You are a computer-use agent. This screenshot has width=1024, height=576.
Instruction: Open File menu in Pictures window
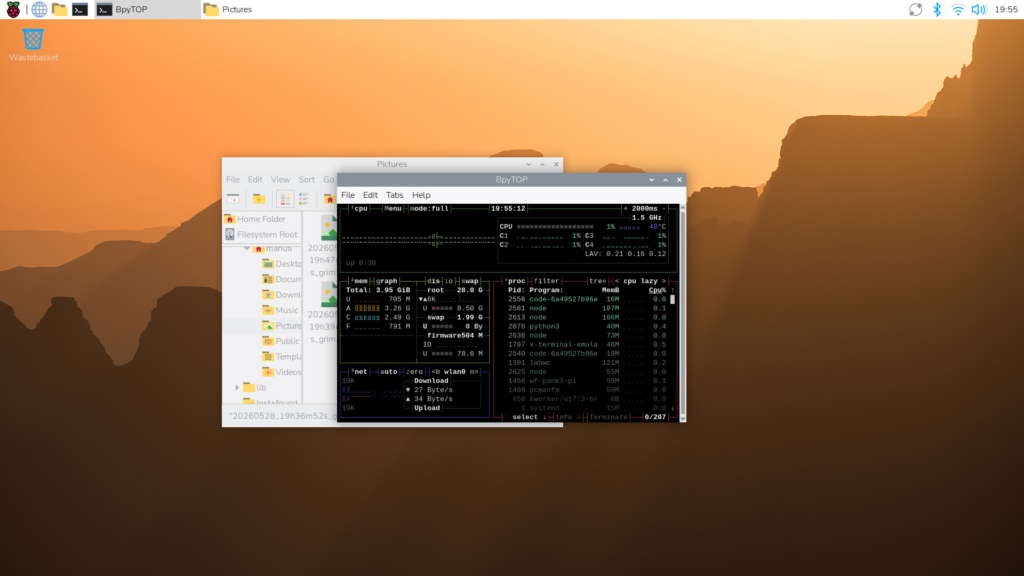(233, 180)
